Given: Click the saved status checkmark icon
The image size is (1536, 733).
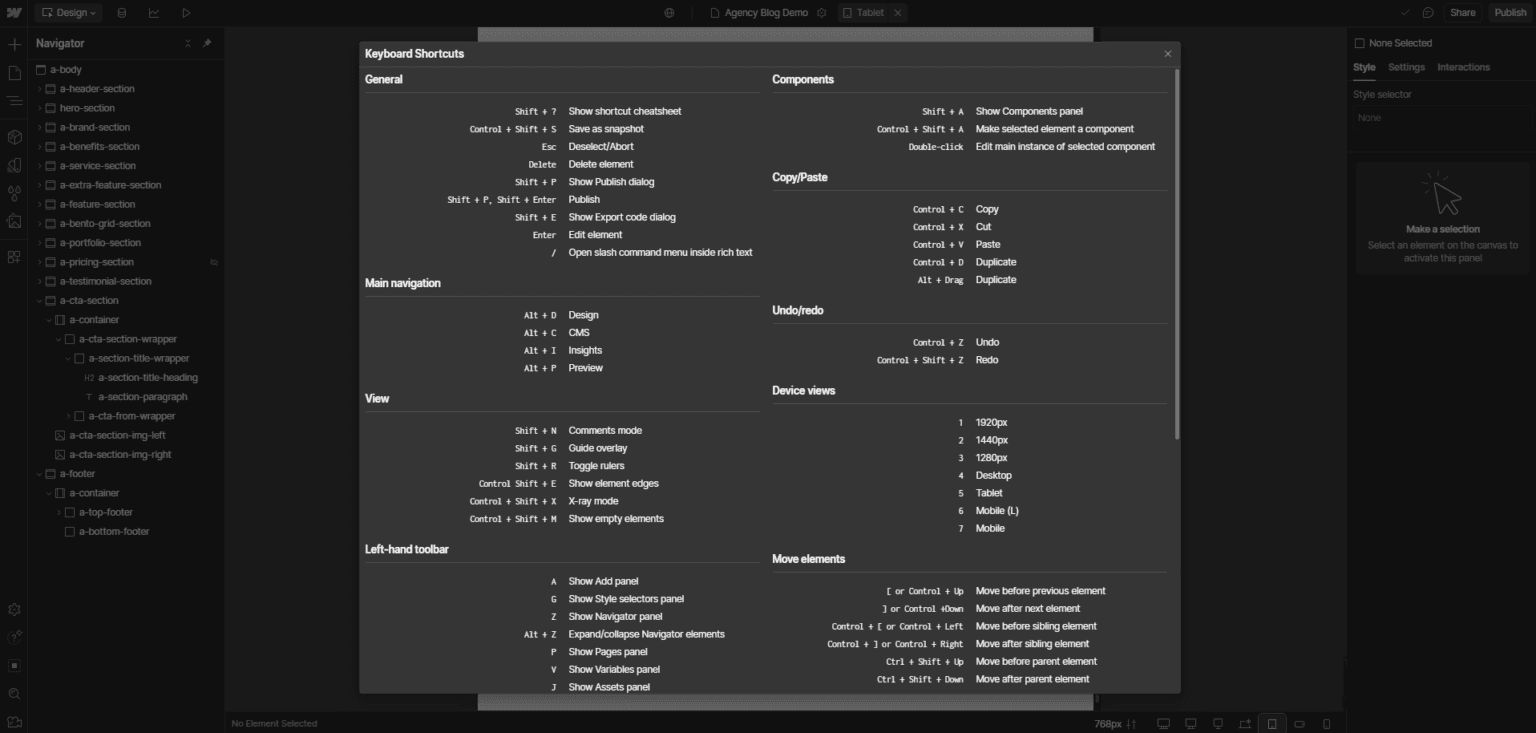Looking at the screenshot, I should (x=1405, y=13).
